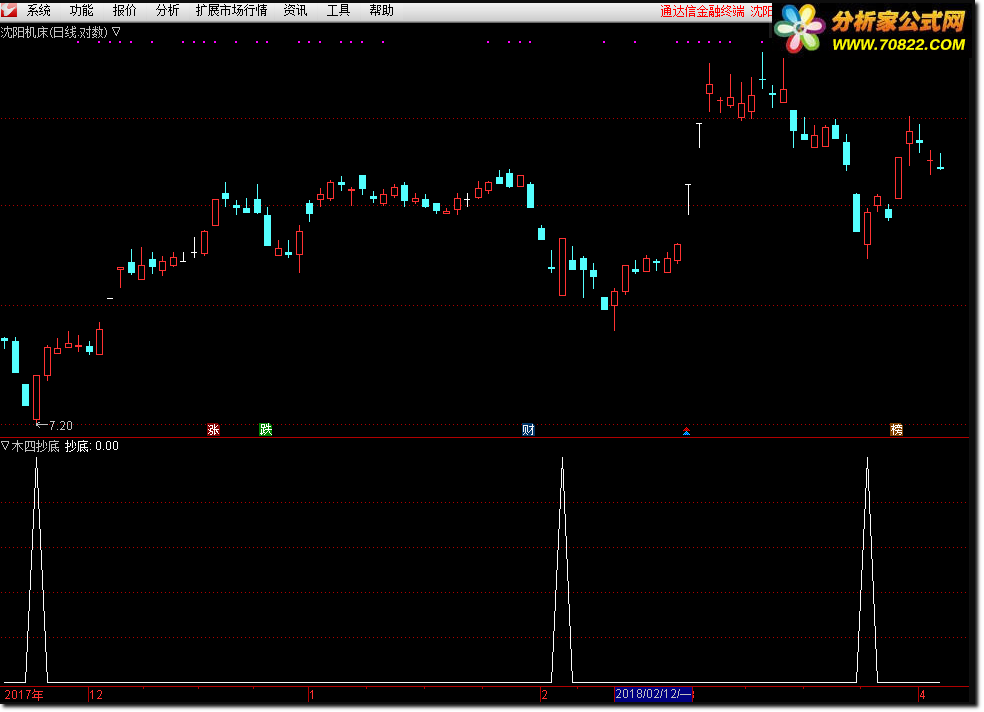Click the 通达信金融终端 title text
Viewport: 984px width, 712px height.
pos(702,11)
